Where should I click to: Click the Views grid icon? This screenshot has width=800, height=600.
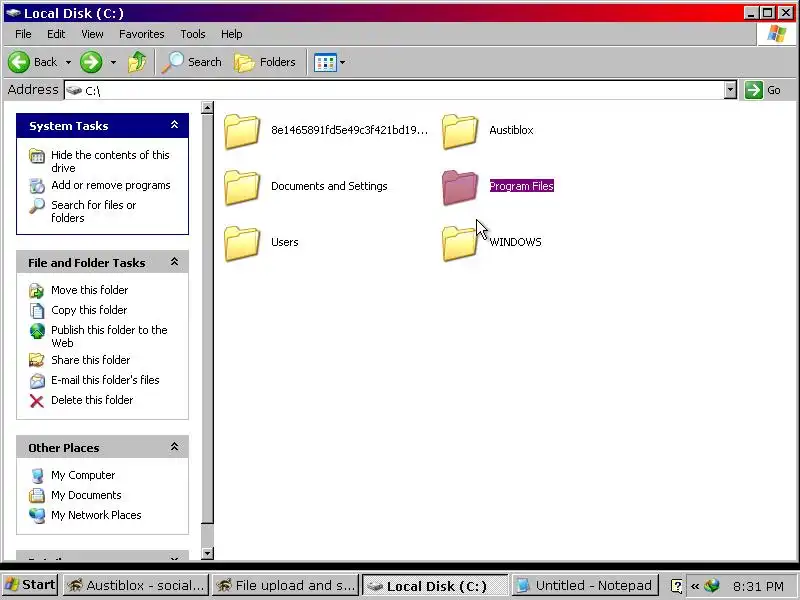[x=325, y=63]
